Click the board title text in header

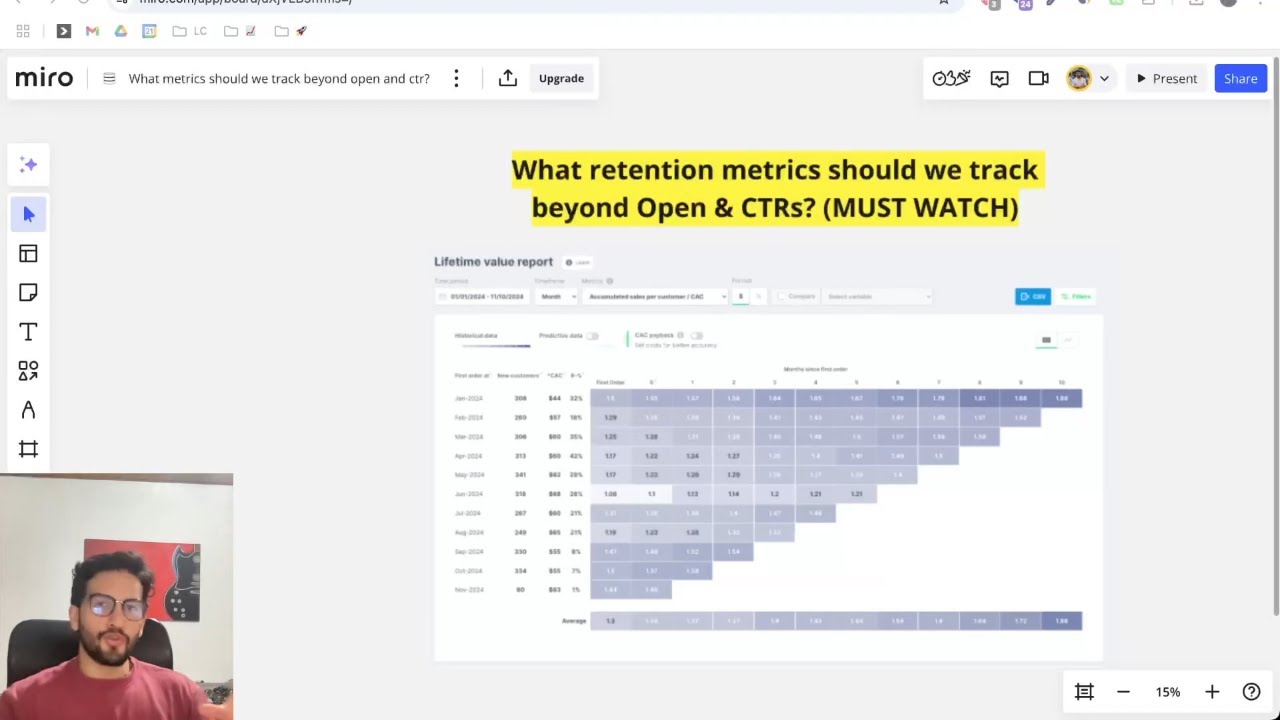click(279, 78)
